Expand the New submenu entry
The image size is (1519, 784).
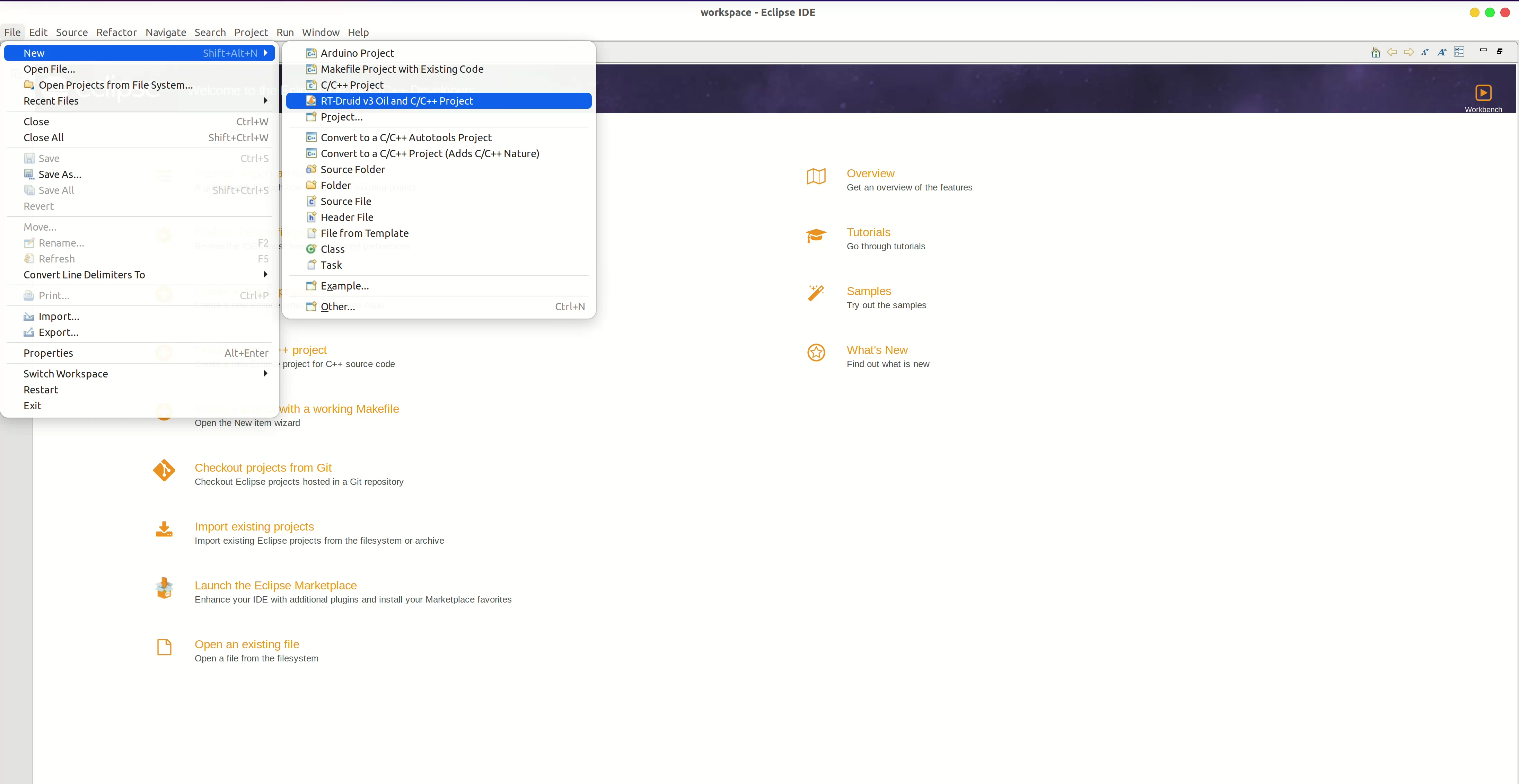coord(140,53)
